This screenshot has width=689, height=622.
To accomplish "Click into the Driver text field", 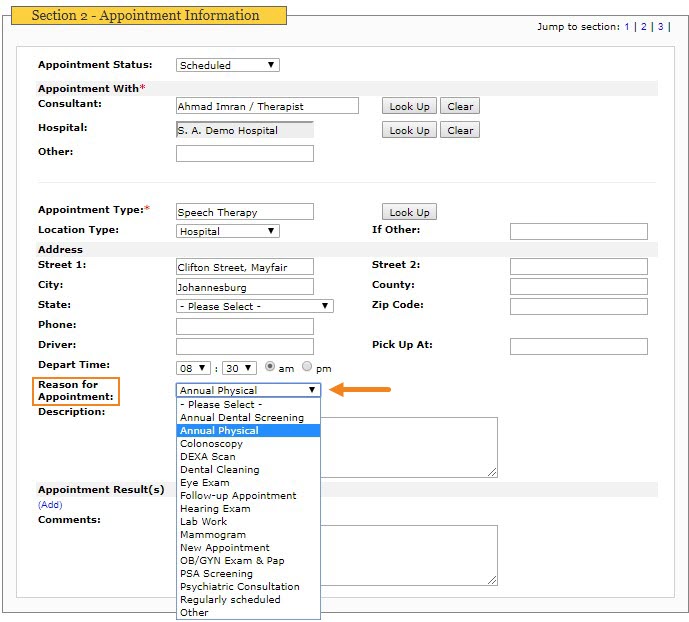I will click(245, 346).
